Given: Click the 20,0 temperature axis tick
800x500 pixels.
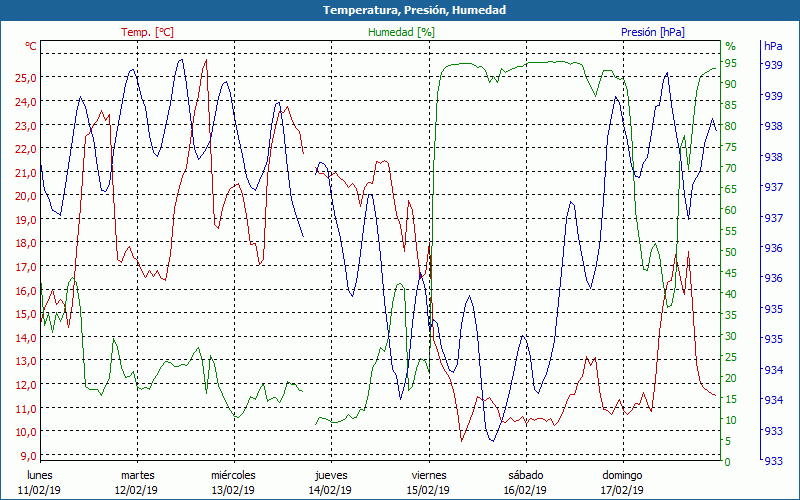Looking at the screenshot, I should pos(27,195).
